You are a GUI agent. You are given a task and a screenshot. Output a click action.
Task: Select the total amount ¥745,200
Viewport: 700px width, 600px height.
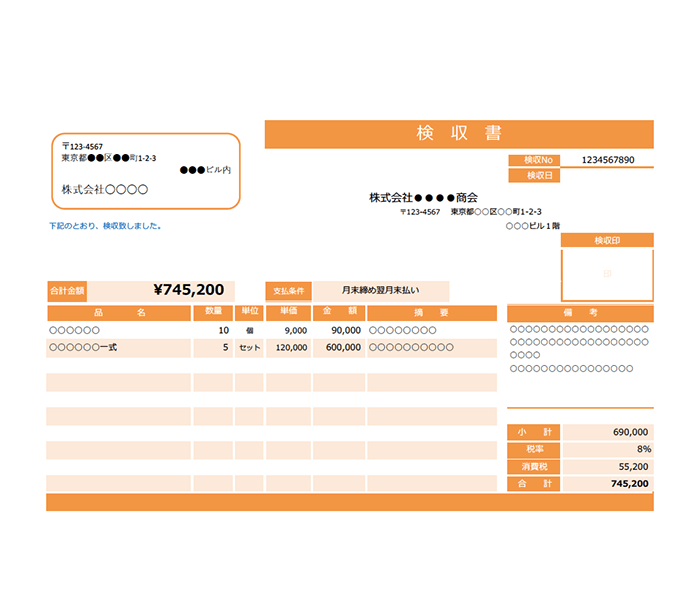tap(188, 290)
